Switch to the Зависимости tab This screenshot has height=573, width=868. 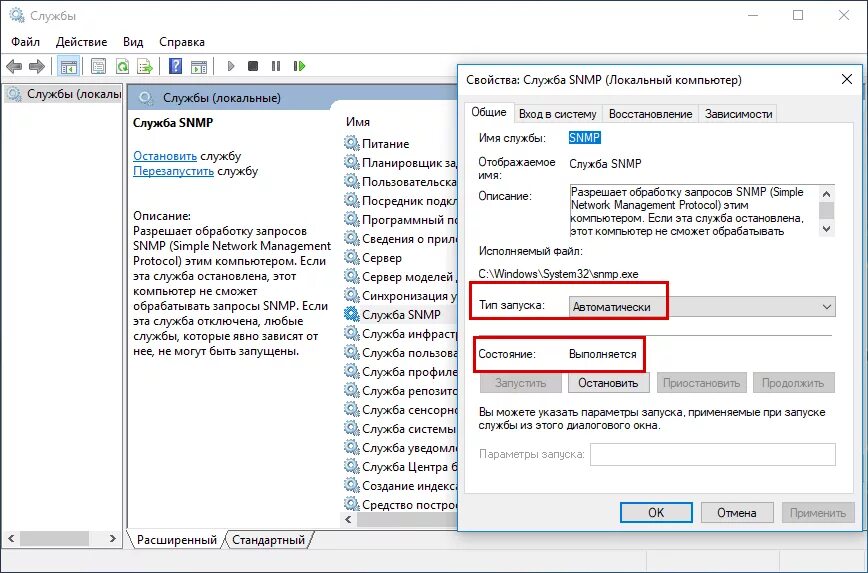coord(738,114)
